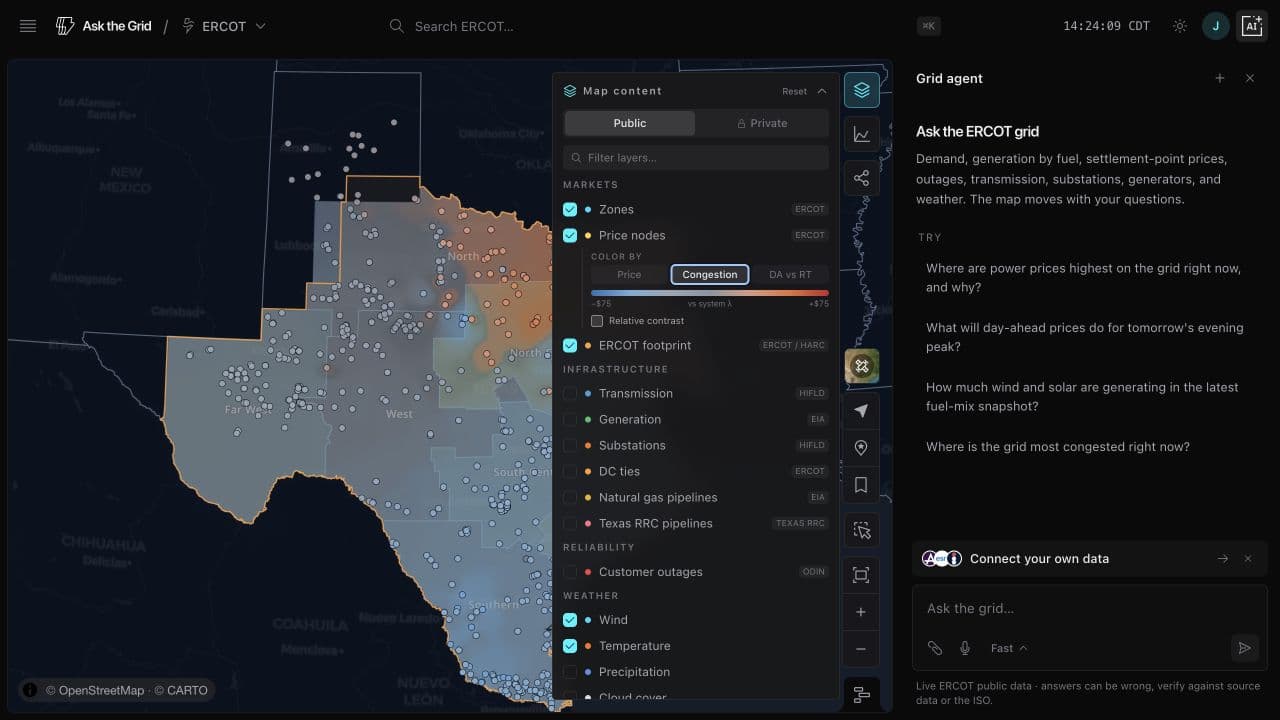
Task: Open the Connect your own data arrow
Action: [1222, 559]
